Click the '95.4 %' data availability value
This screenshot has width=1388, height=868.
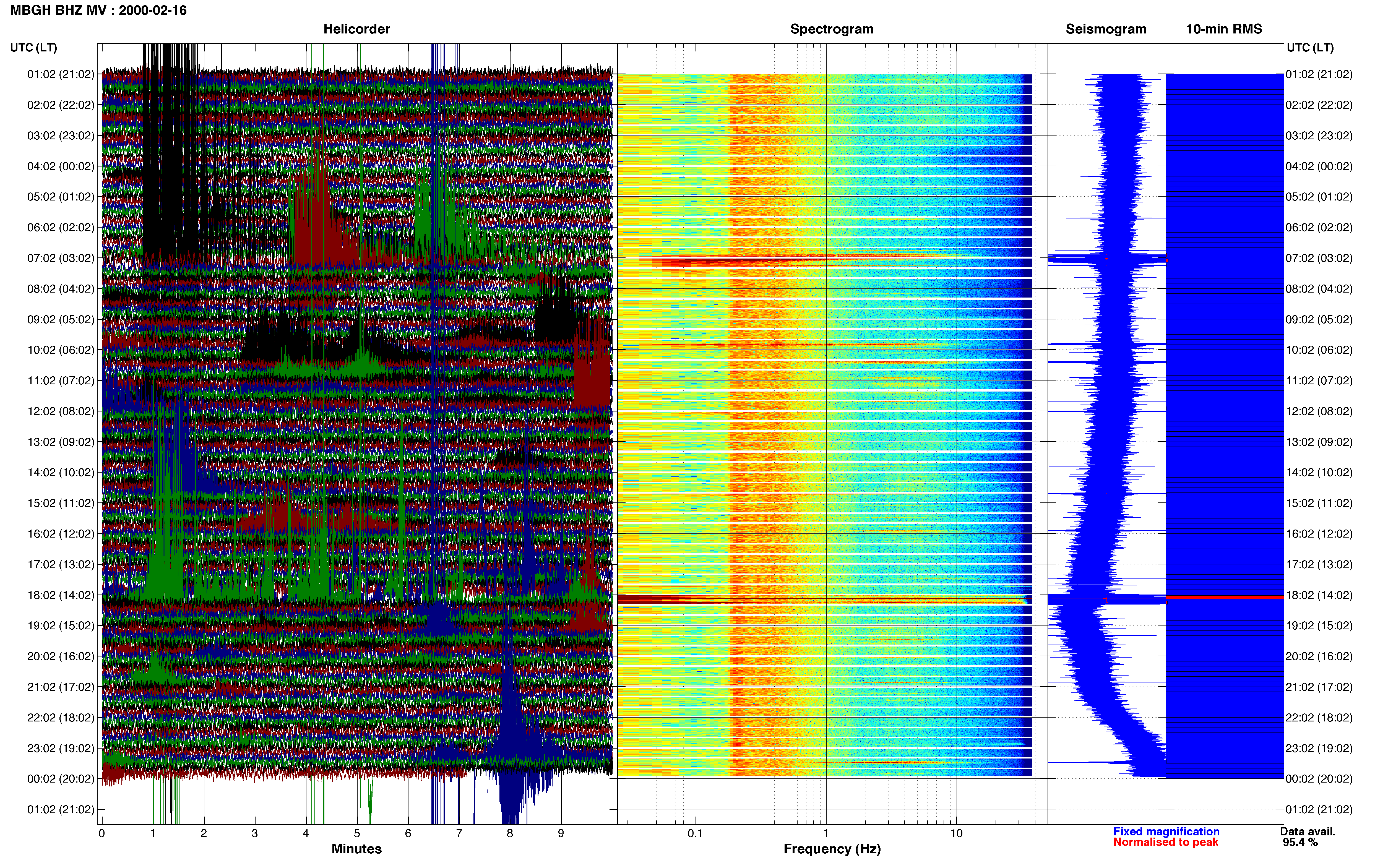click(1300, 842)
